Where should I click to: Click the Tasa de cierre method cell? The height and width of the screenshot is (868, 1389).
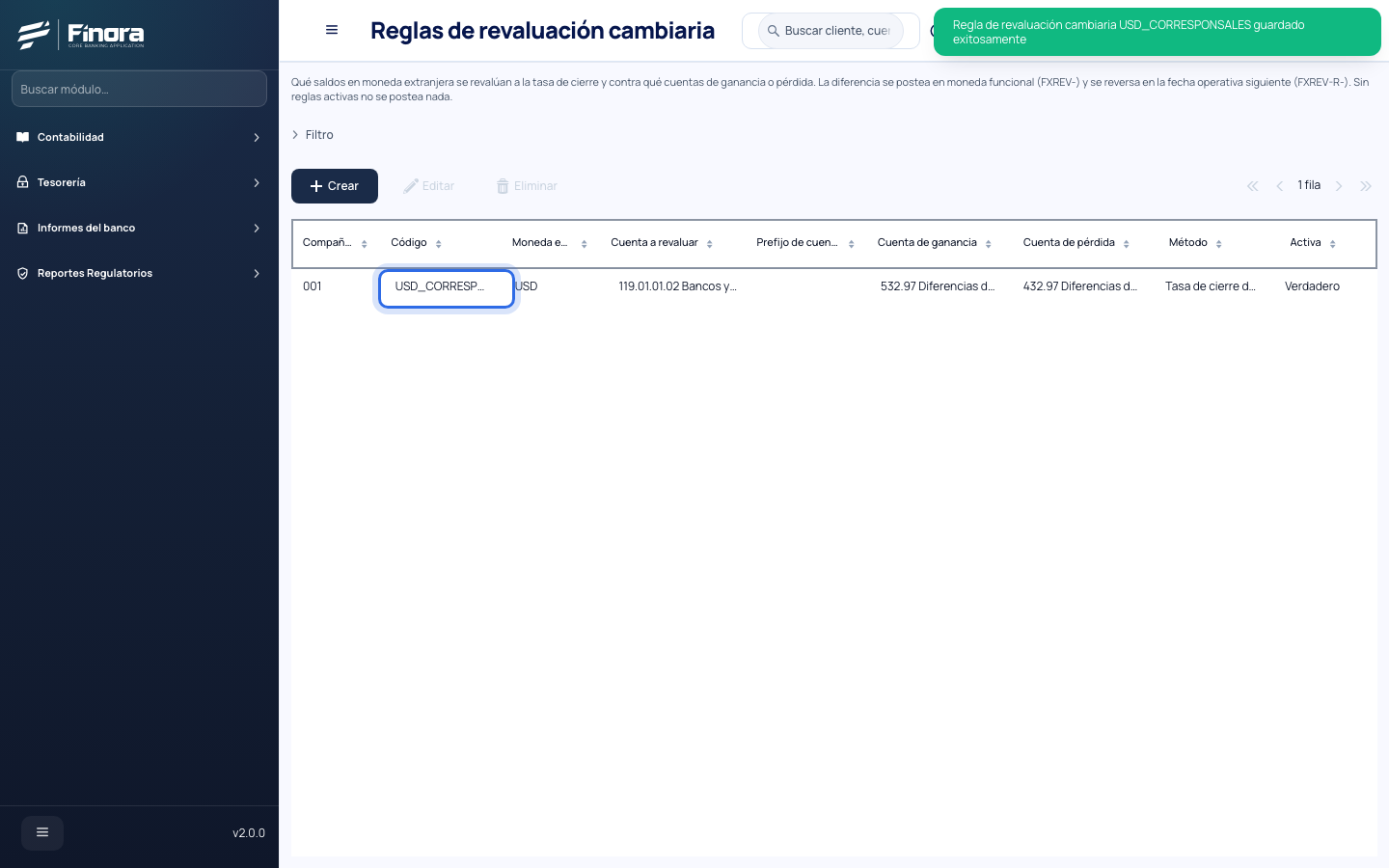[x=1211, y=286]
